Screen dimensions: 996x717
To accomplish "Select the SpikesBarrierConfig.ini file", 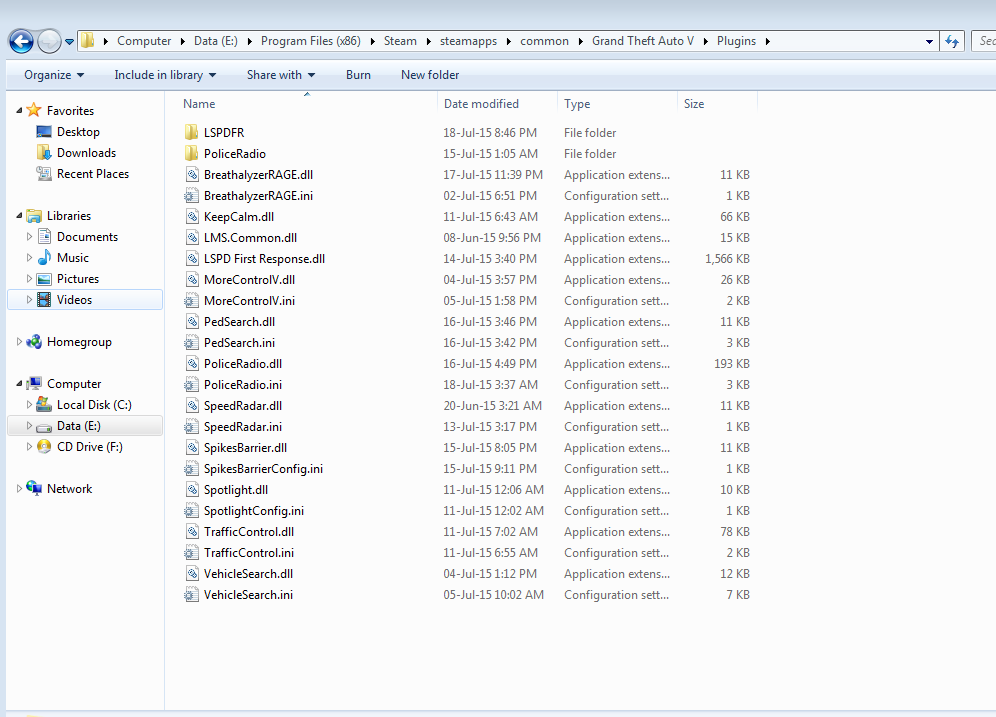I will coord(263,469).
